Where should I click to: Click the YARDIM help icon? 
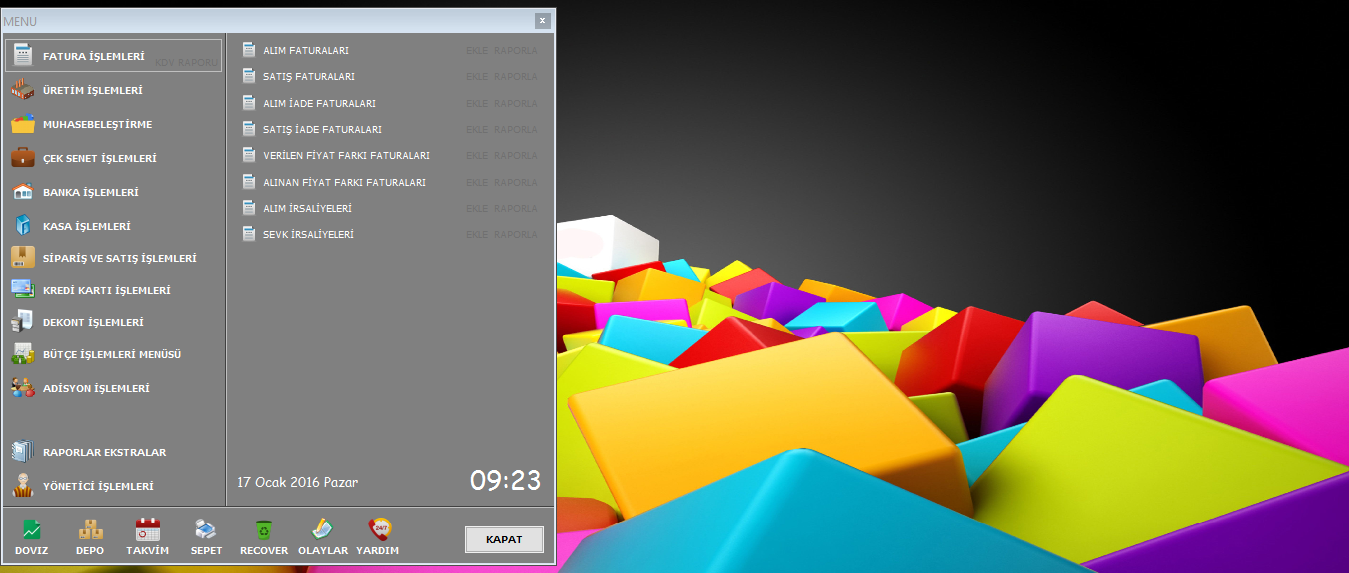[x=378, y=530]
